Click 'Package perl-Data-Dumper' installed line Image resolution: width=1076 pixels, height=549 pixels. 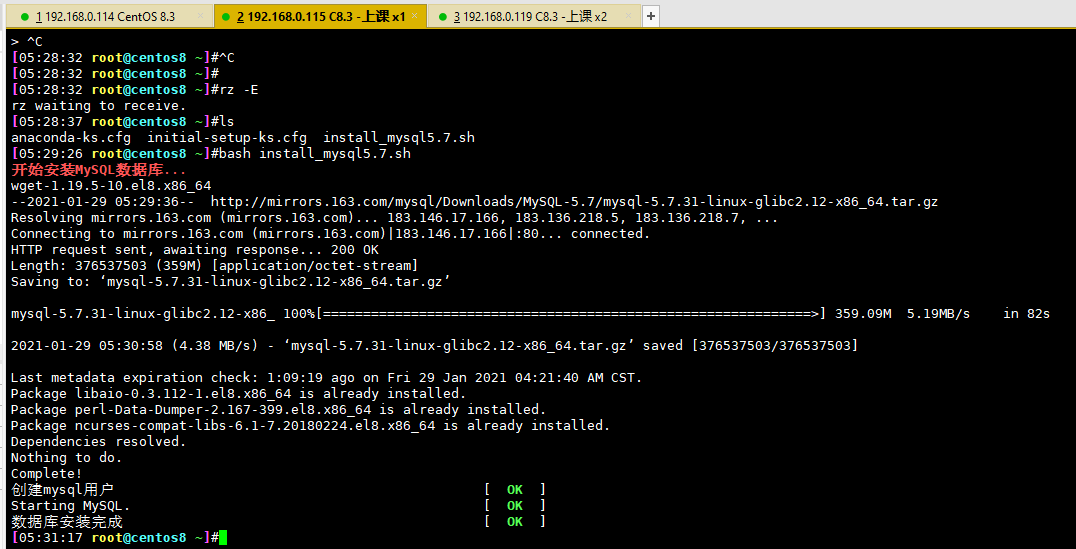tap(279, 409)
